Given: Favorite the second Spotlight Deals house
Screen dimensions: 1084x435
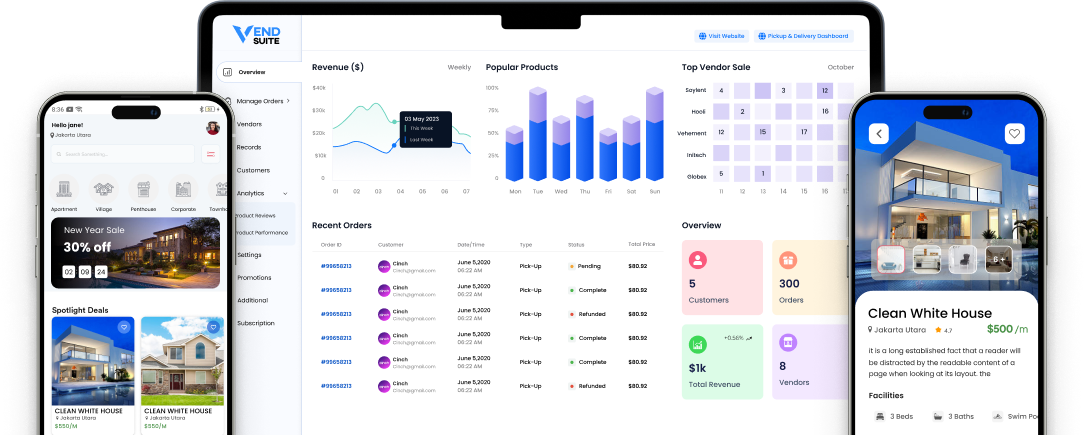Looking at the screenshot, I should pyautogui.click(x=212, y=327).
